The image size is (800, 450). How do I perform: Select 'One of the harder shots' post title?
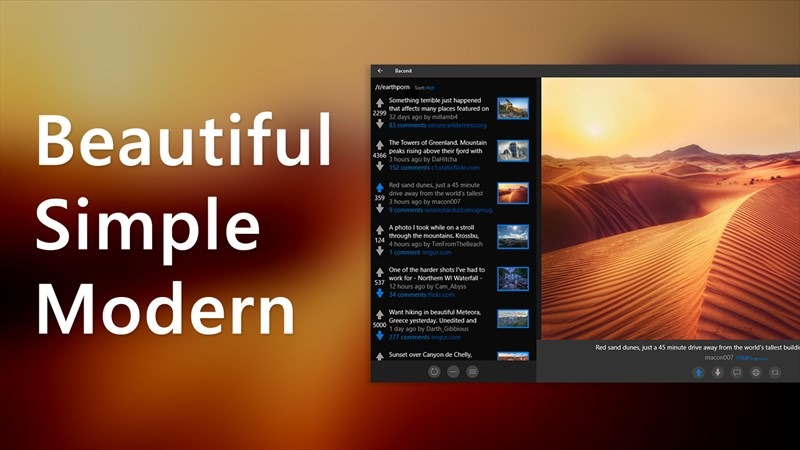pyautogui.click(x=437, y=274)
